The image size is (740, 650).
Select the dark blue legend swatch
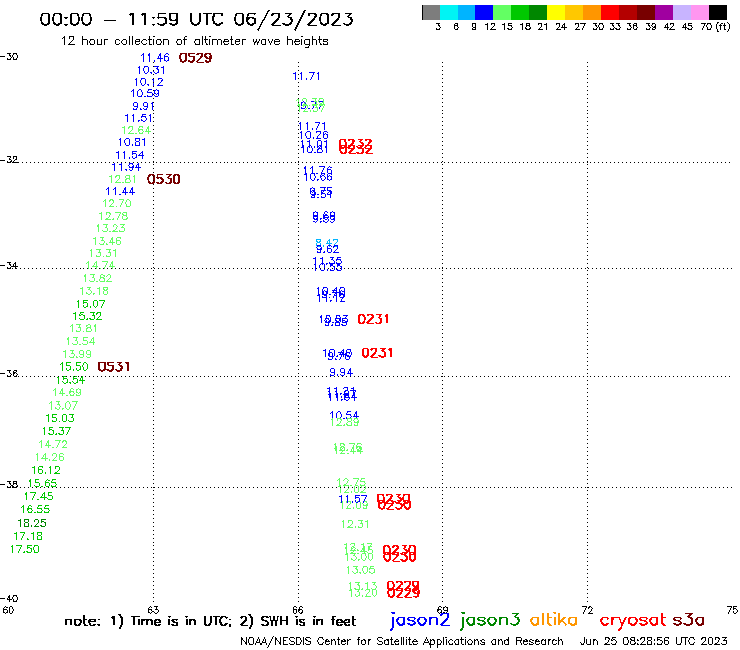pos(484,12)
